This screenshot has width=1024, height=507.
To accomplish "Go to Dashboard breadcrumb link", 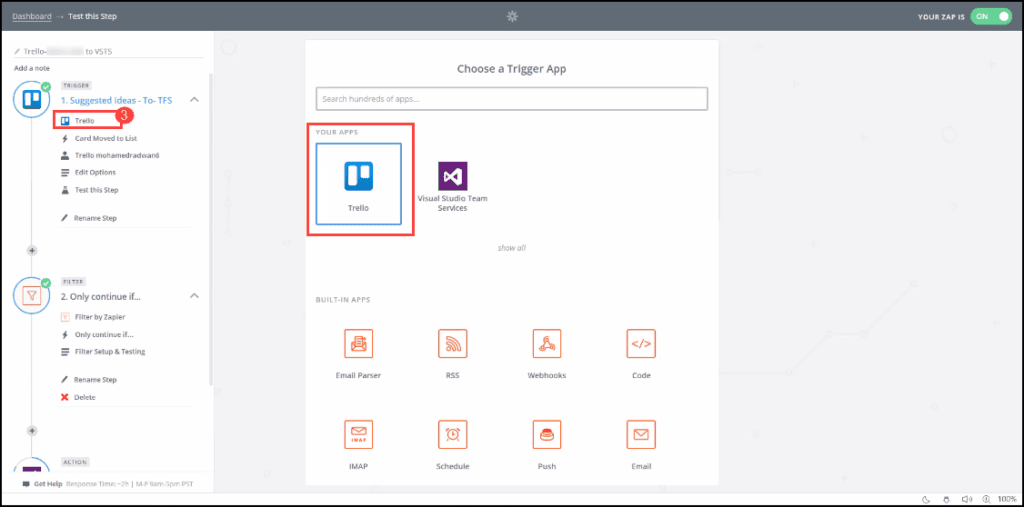I will pyautogui.click(x=31, y=17).
